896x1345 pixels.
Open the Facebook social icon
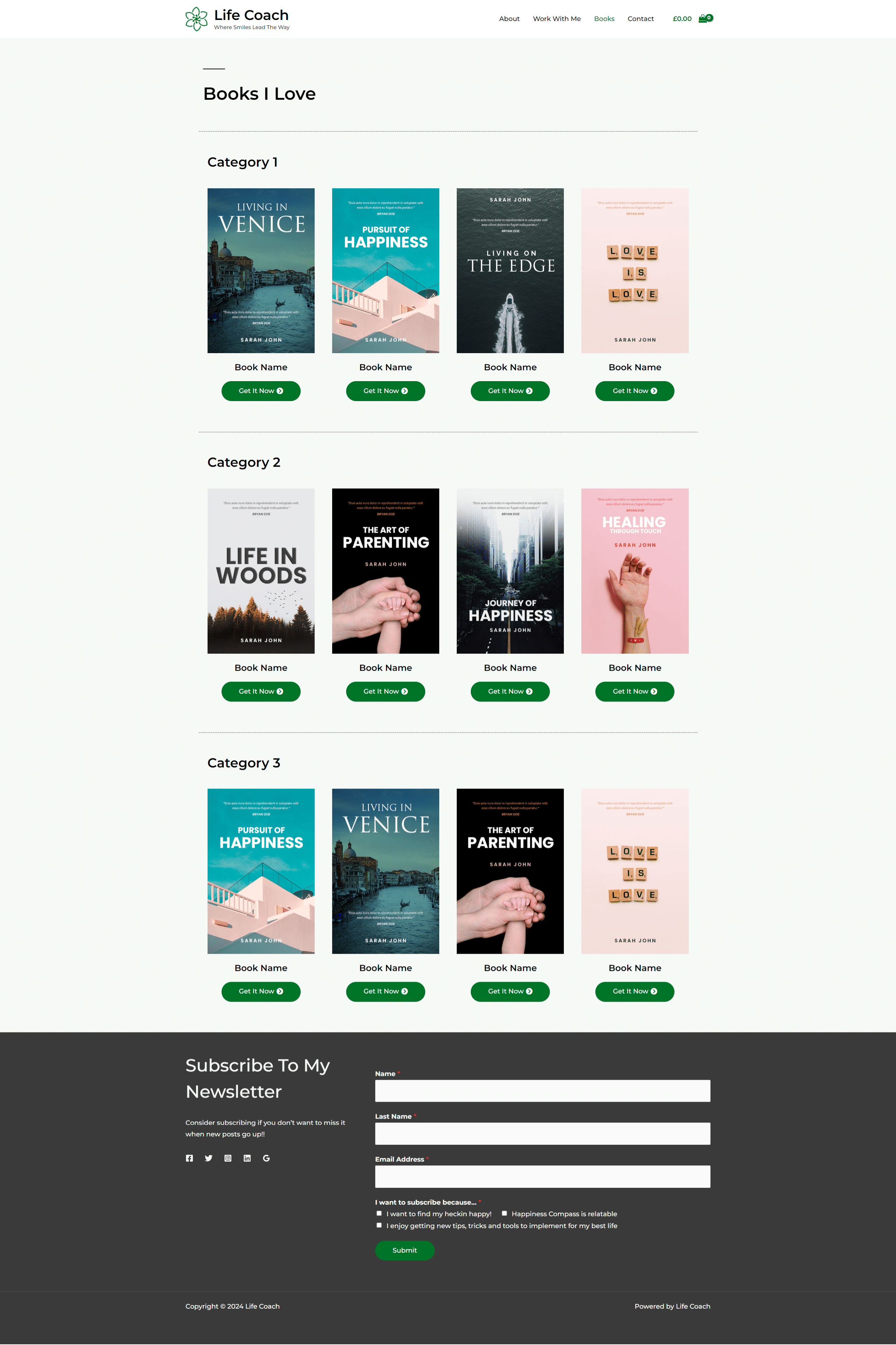point(189,1158)
